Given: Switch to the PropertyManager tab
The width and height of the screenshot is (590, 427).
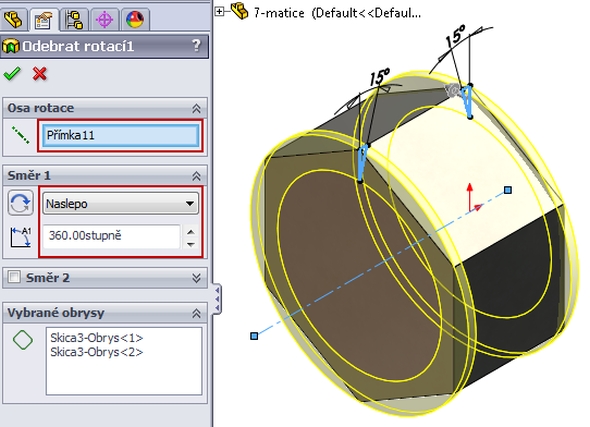Looking at the screenshot, I should [x=44, y=19].
